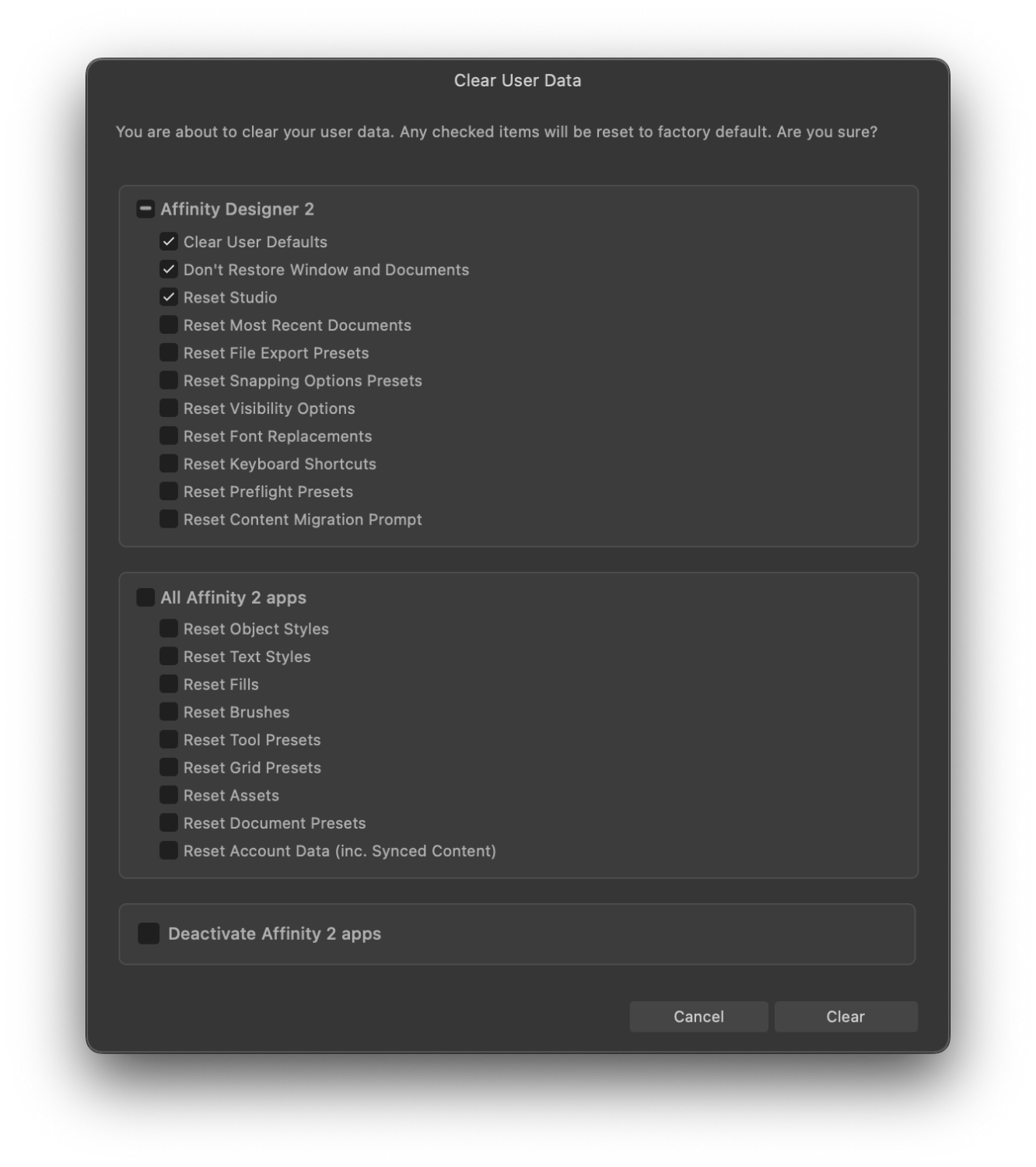The width and height of the screenshot is (1036, 1167).
Task: Enable Reset Object Styles
Action: pyautogui.click(x=169, y=628)
